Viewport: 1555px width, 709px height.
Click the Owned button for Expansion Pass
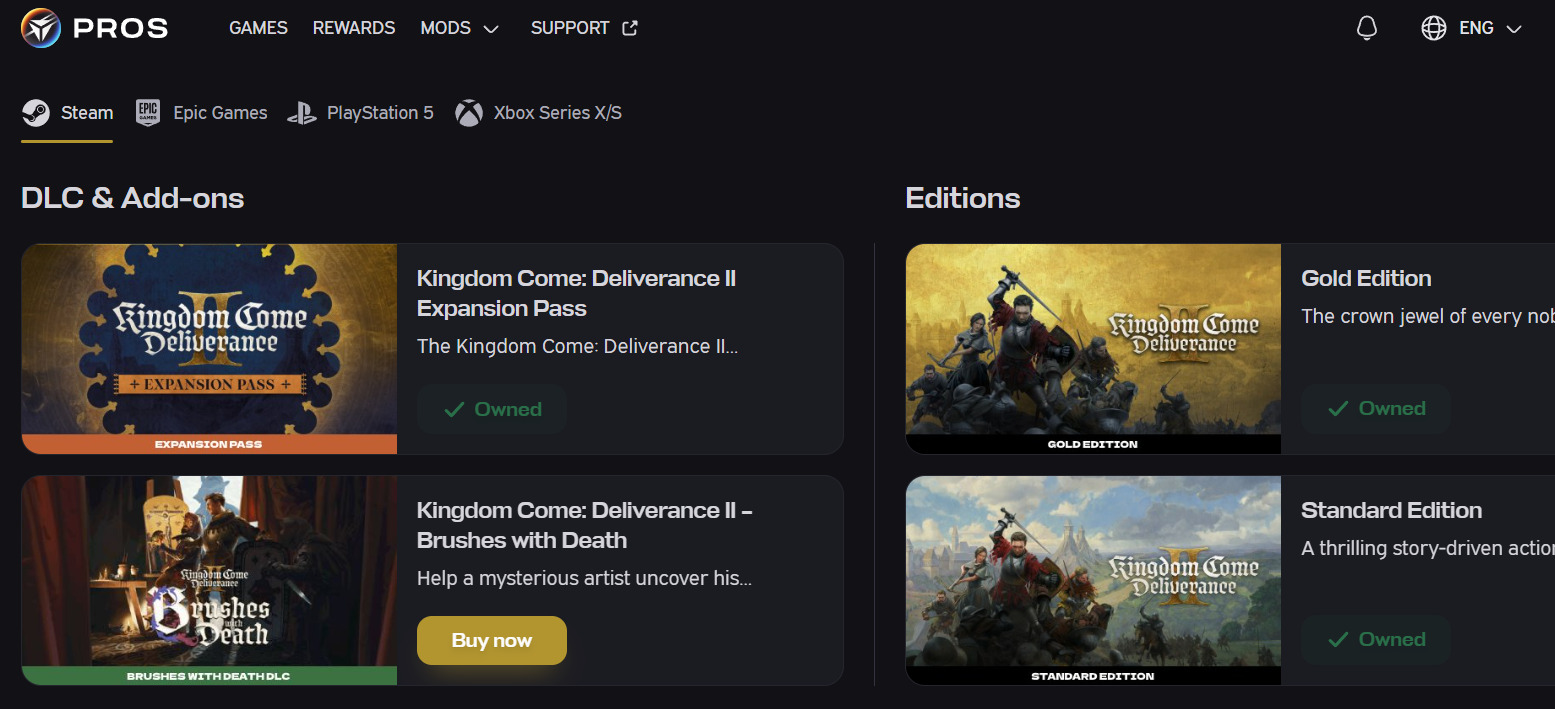492,409
